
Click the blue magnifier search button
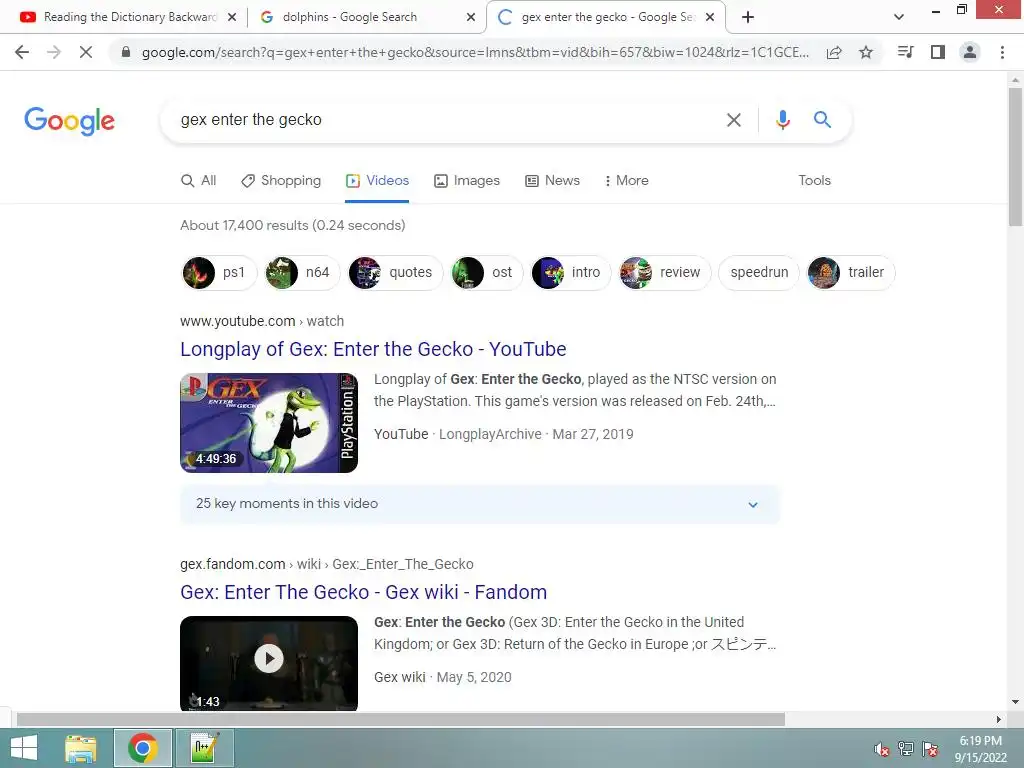[822, 120]
